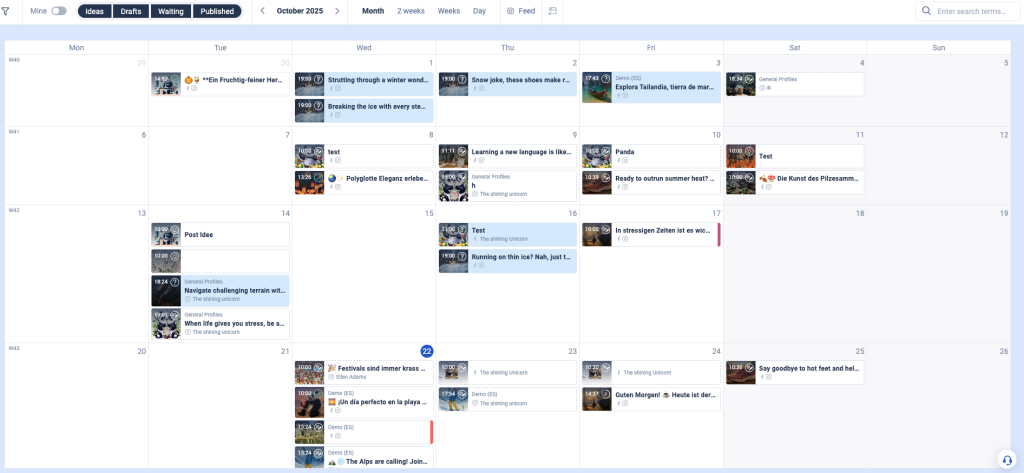Image resolution: width=1024 pixels, height=473 pixels.
Task: Open 'Ready to outrun summer heat?' post
Action: (651, 182)
